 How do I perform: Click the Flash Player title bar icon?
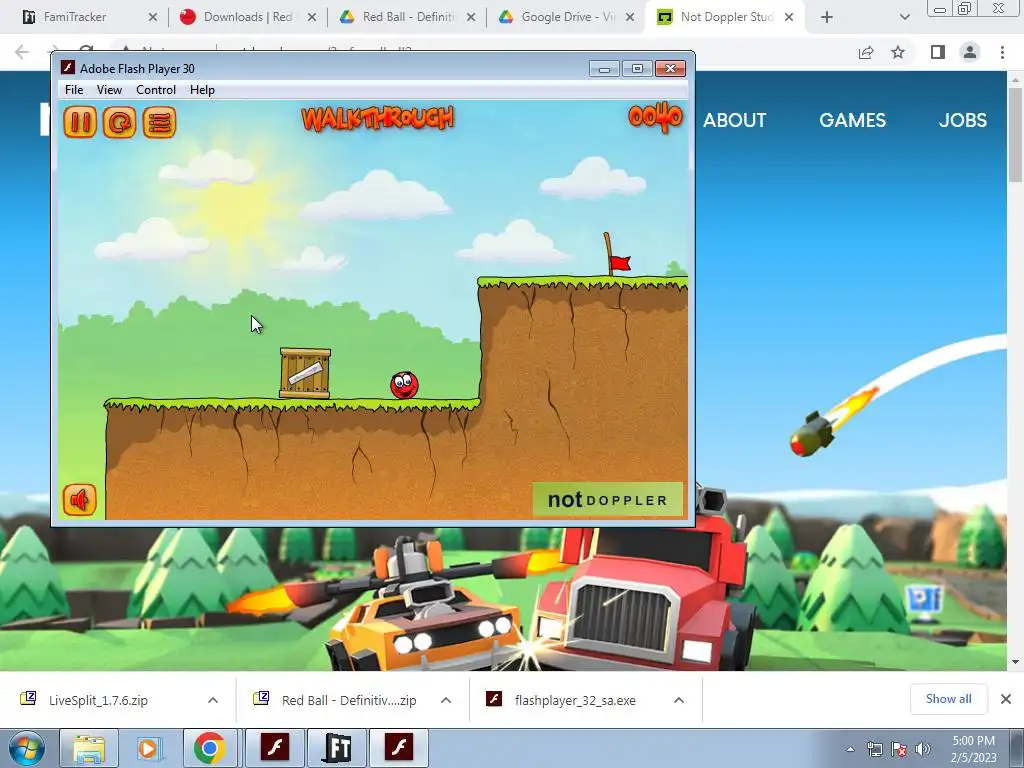click(67, 68)
